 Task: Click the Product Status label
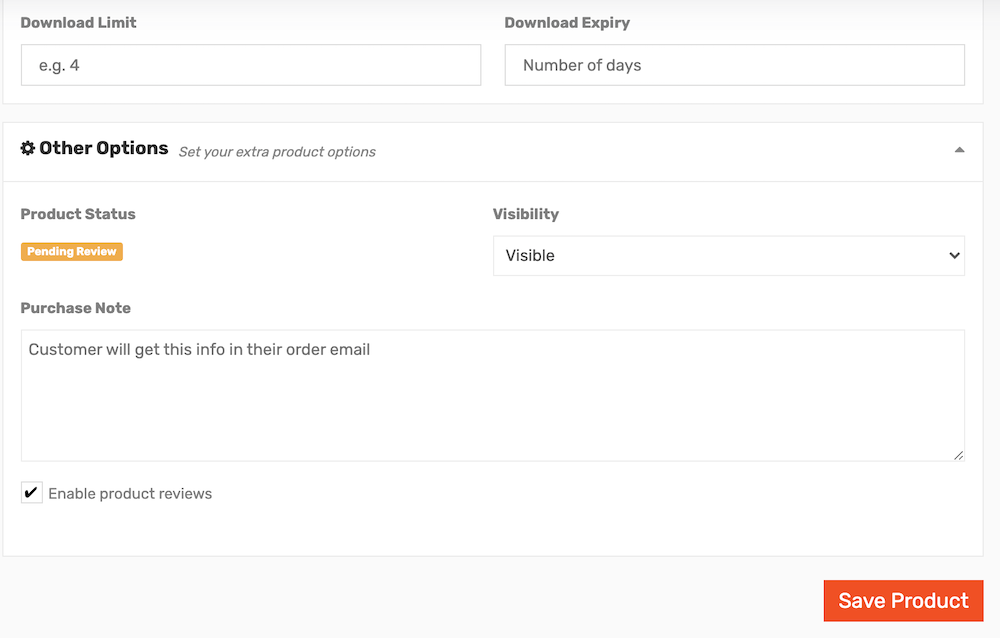[x=78, y=214]
